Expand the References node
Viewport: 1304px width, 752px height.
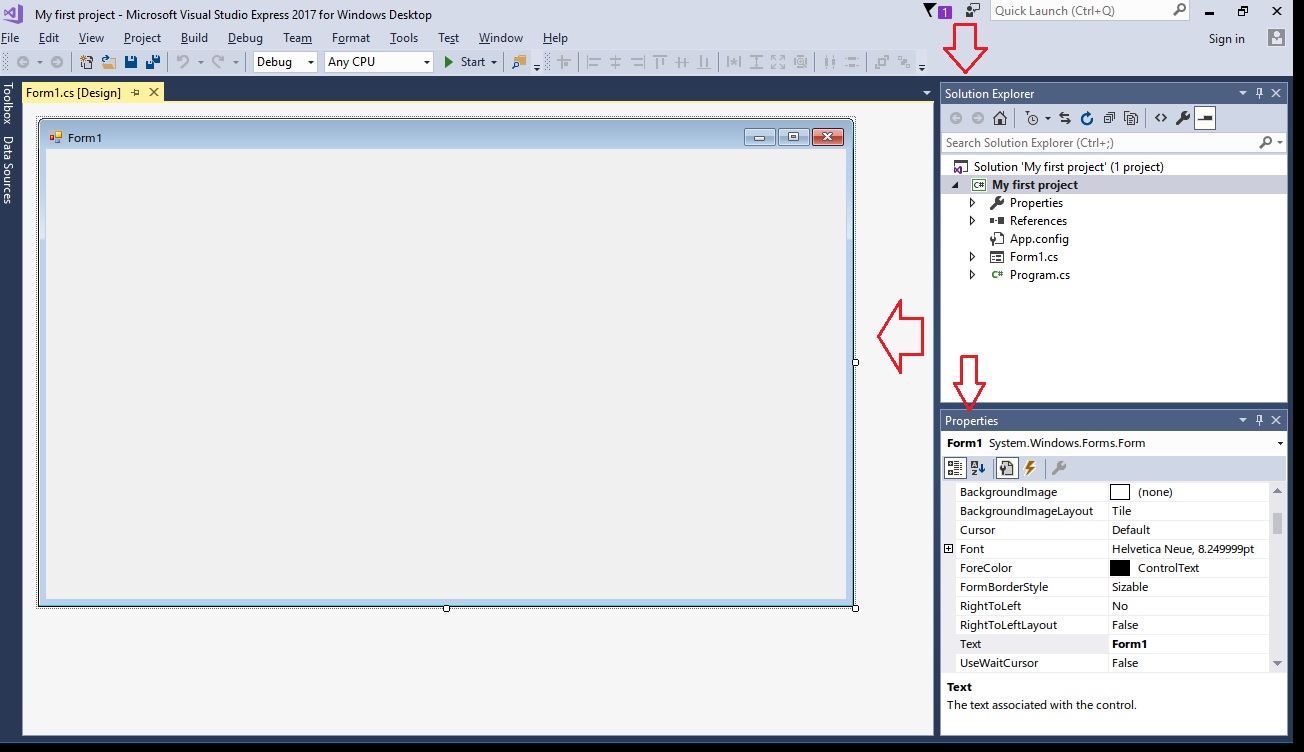(971, 220)
